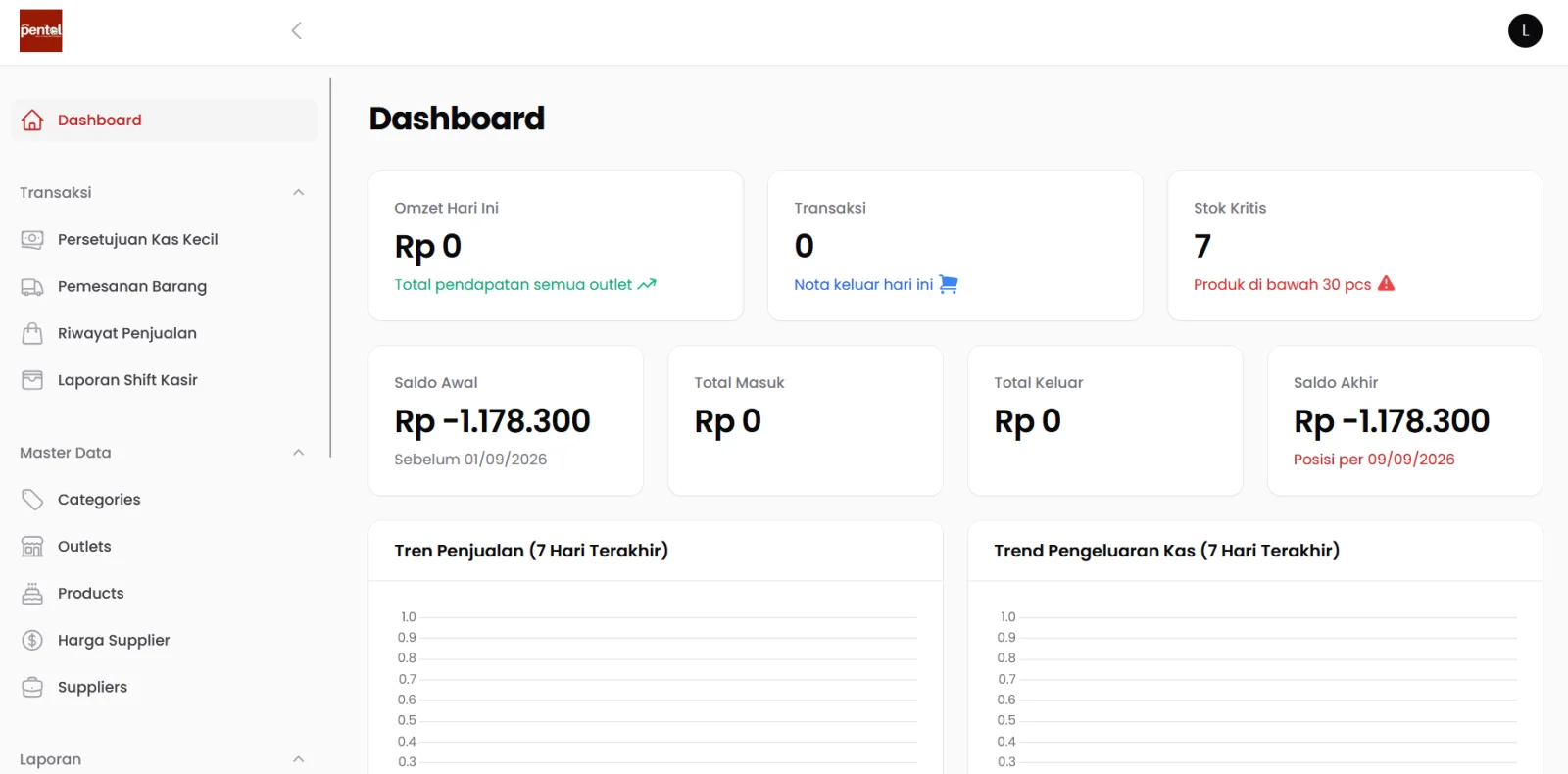The image size is (1568, 774).
Task: Click the Outlets store icon
Action: [x=32, y=547]
